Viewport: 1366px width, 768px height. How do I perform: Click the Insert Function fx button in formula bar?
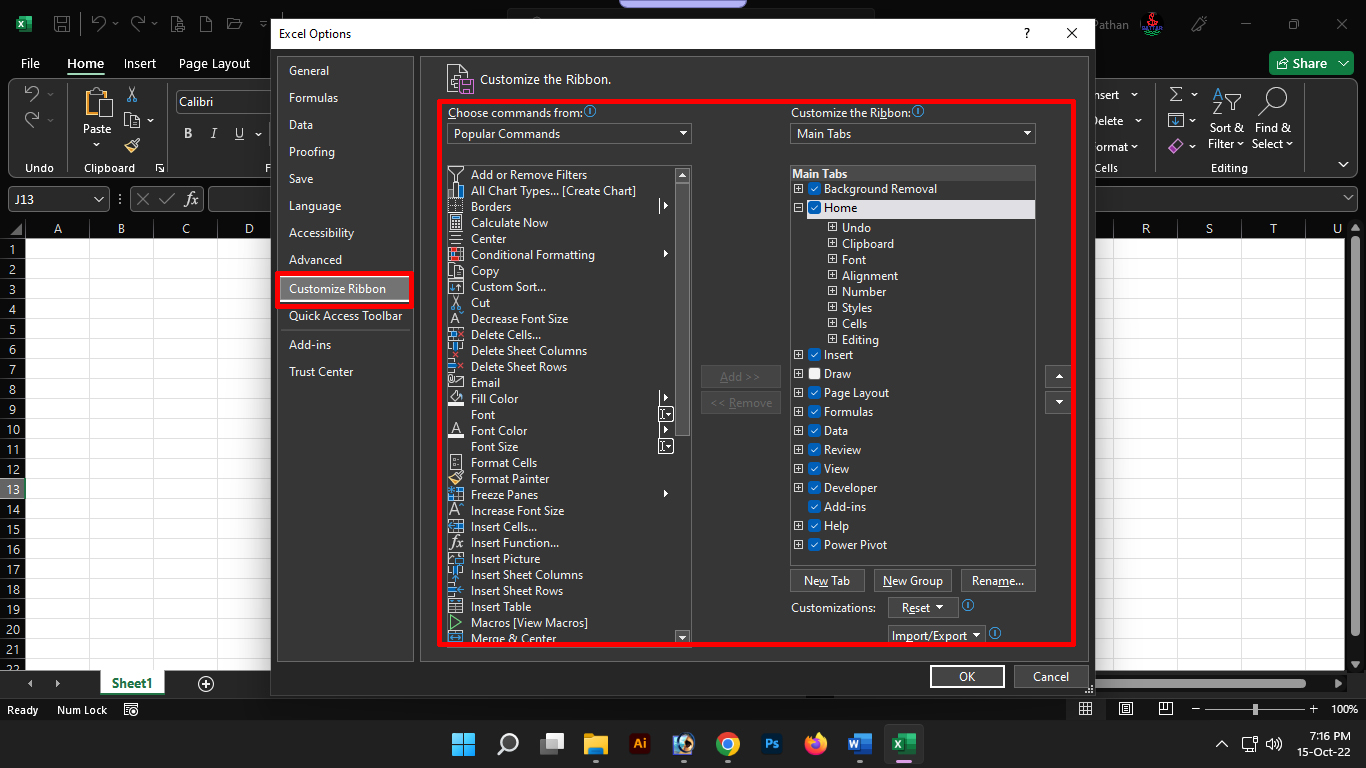[x=191, y=199]
